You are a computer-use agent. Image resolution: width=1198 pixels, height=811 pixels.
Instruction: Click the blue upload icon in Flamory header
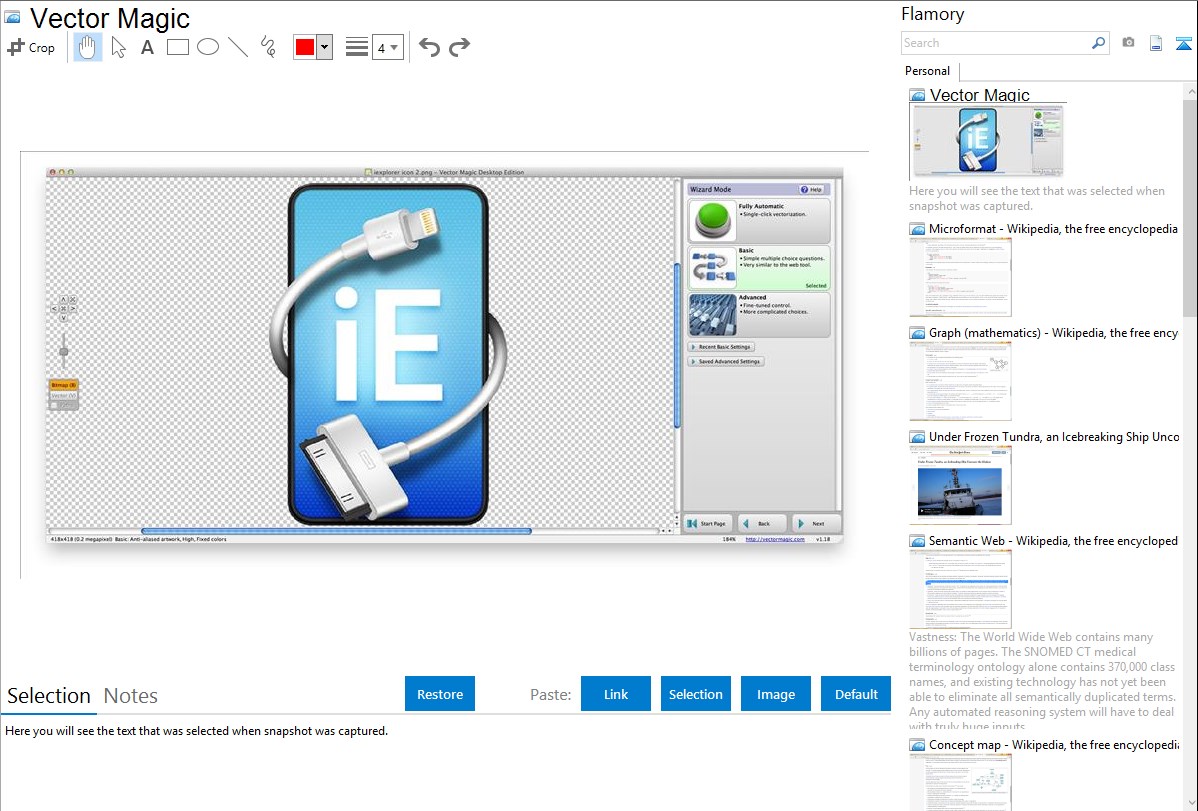coord(1183,43)
